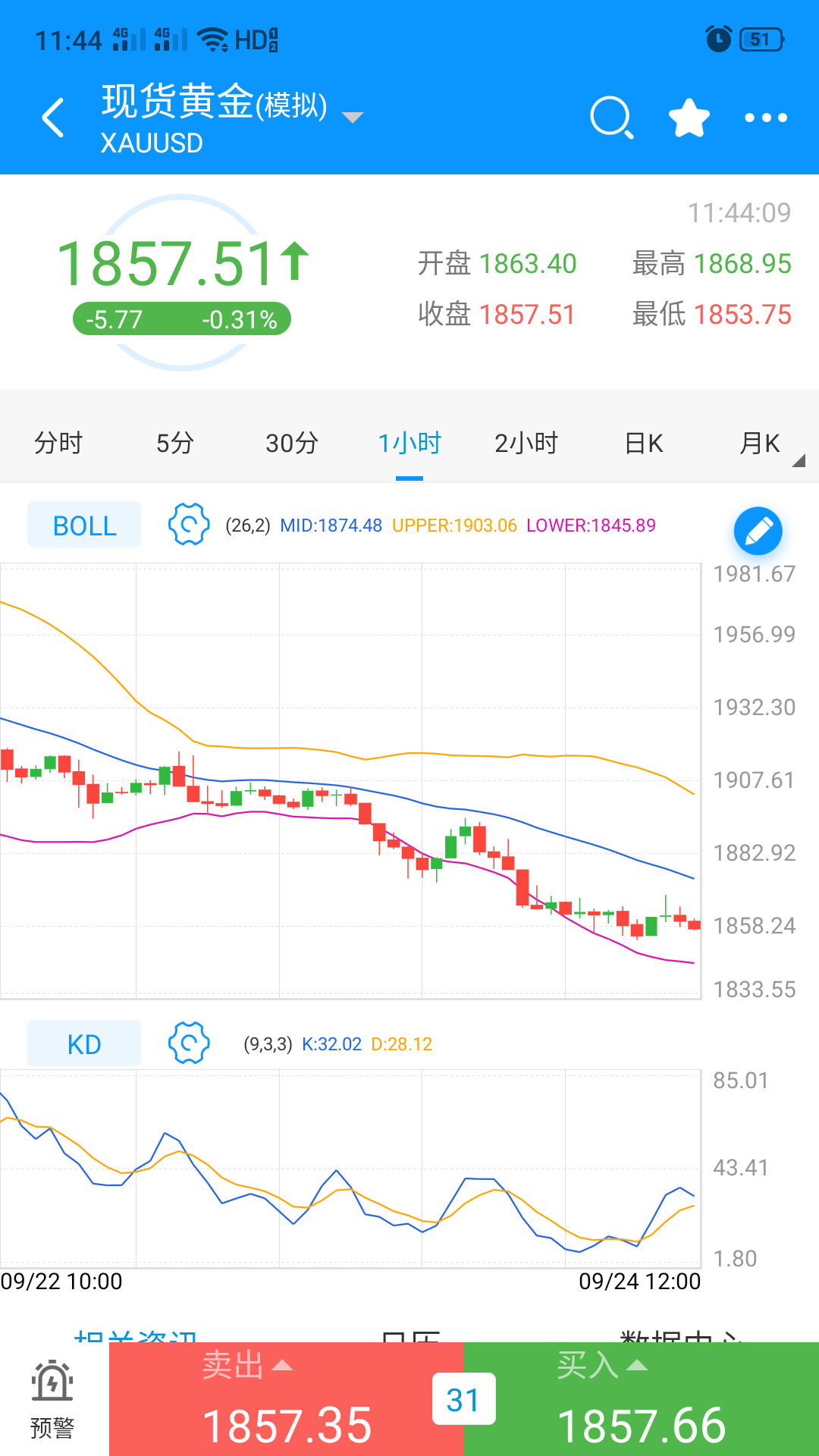Tap the back arrow icon

(x=53, y=118)
